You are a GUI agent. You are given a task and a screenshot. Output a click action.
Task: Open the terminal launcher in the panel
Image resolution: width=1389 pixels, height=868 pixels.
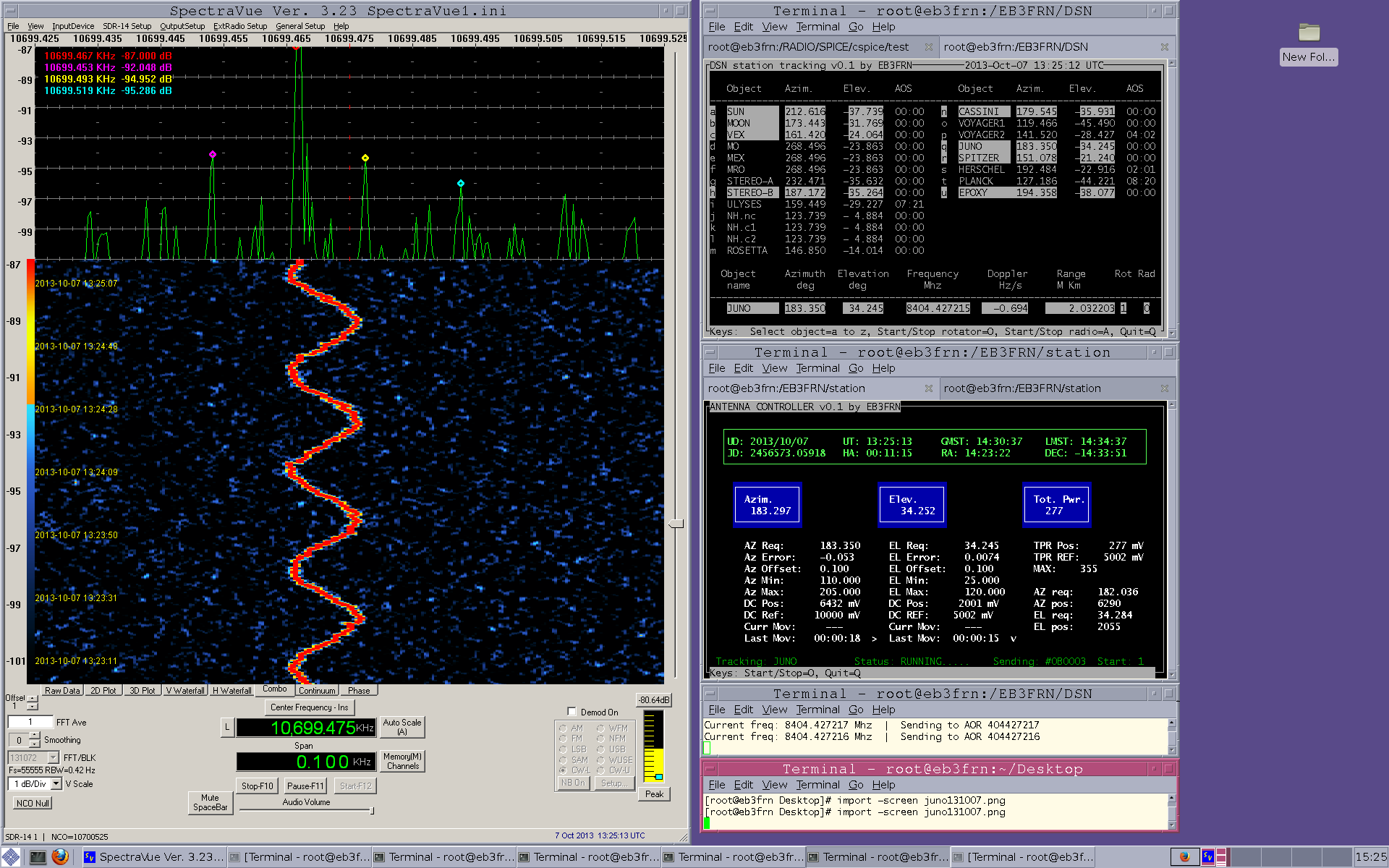38,856
